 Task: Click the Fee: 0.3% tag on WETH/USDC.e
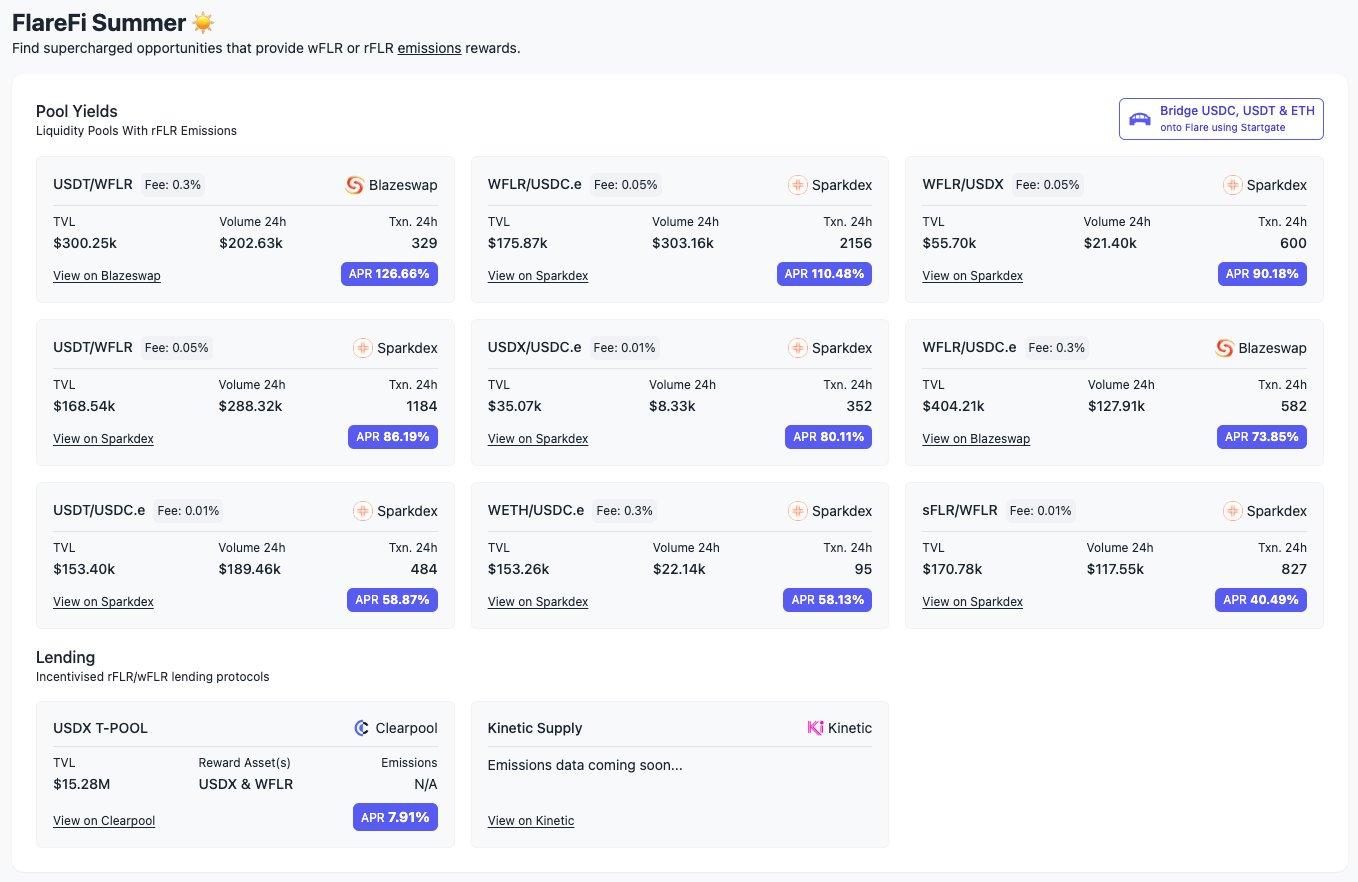[625, 511]
